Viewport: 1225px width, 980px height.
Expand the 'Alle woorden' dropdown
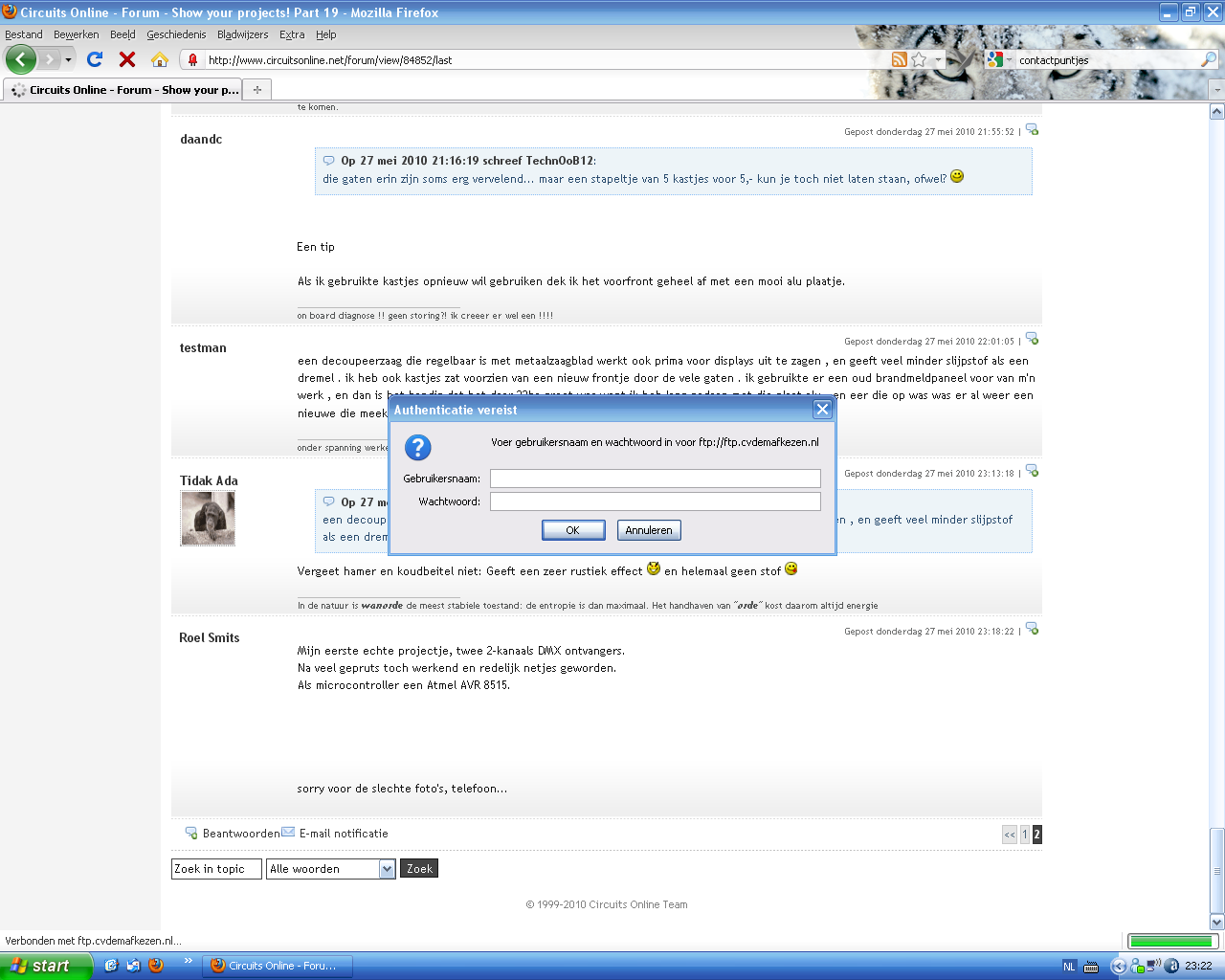[x=387, y=869]
